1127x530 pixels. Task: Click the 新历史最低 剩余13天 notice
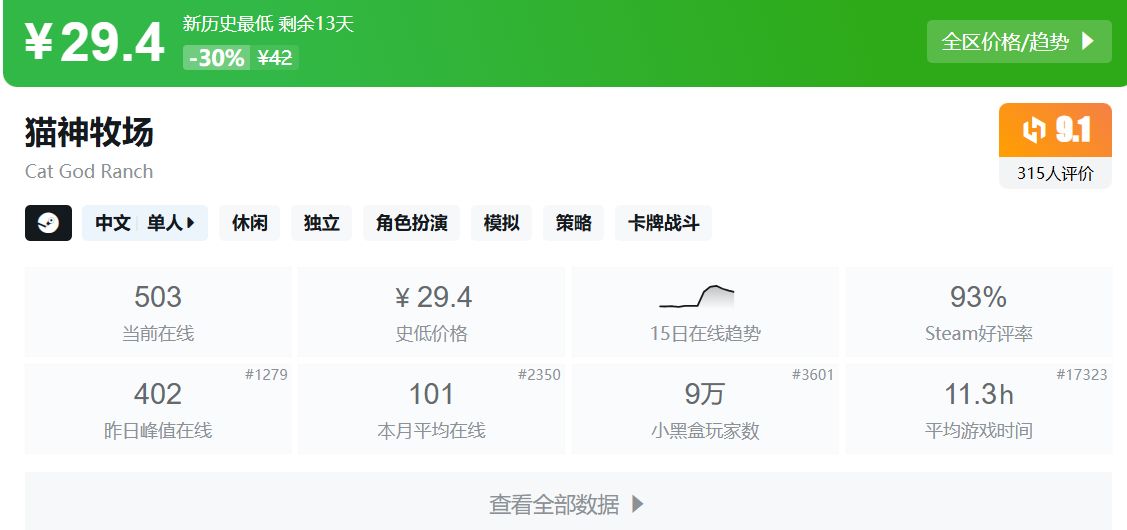click(x=268, y=24)
